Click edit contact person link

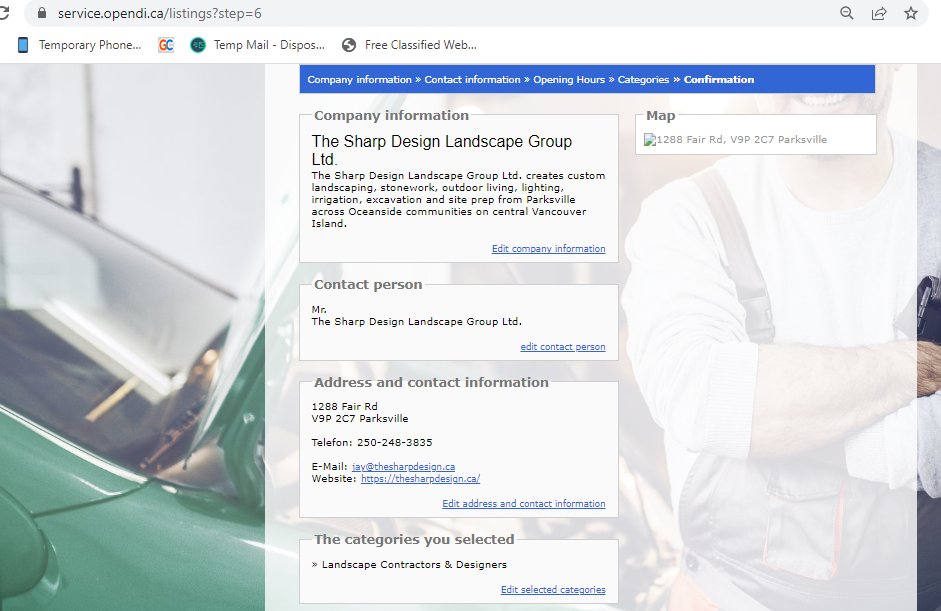563,347
